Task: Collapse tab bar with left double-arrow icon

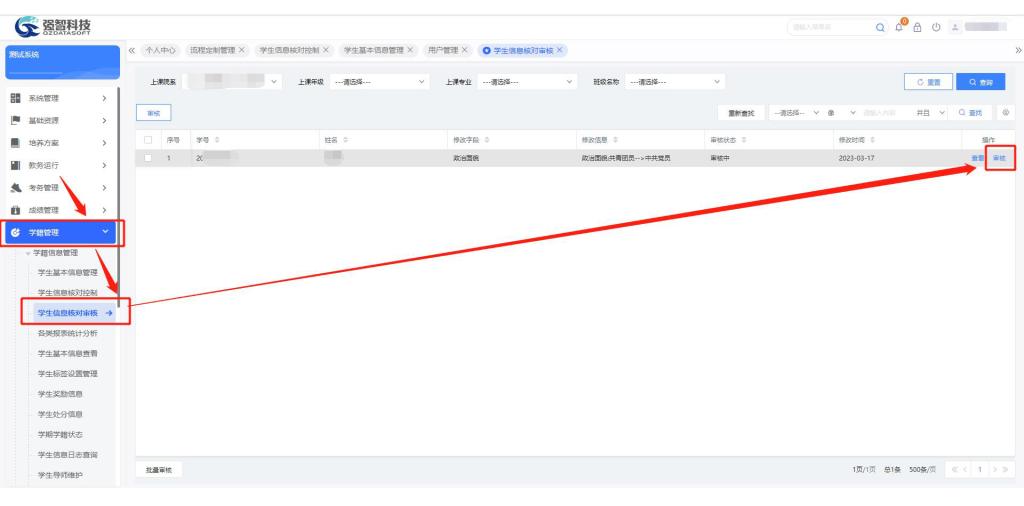Action: coord(133,50)
